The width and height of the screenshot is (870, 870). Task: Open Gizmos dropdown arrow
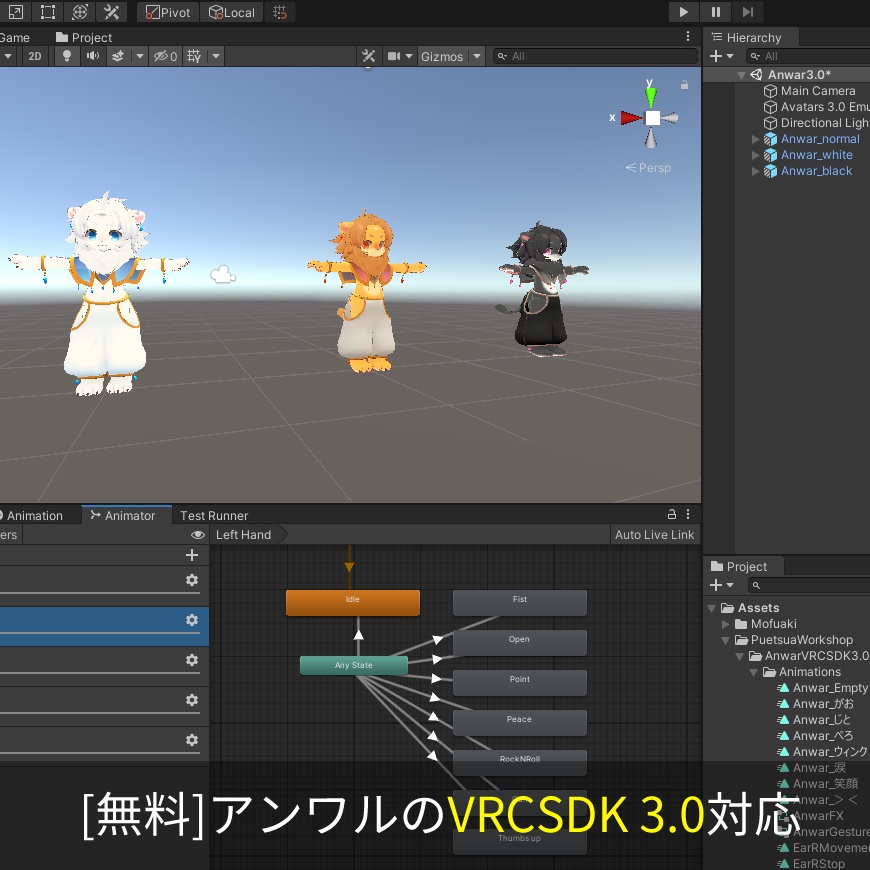[x=477, y=56]
